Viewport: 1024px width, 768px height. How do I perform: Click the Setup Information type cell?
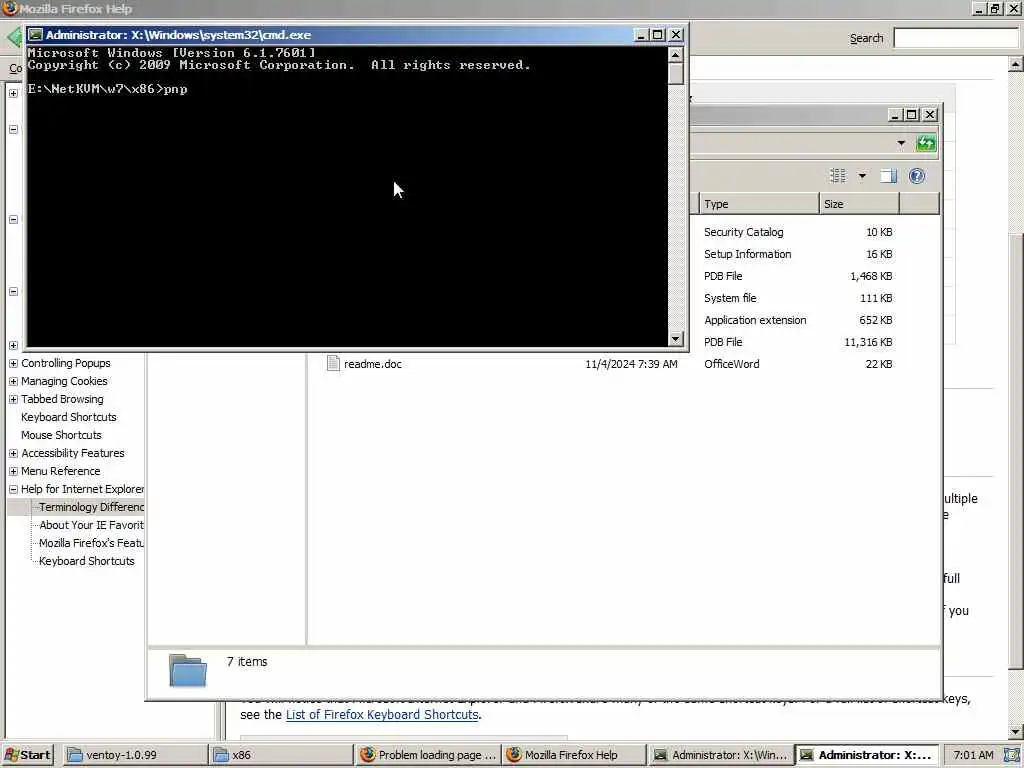(747, 254)
